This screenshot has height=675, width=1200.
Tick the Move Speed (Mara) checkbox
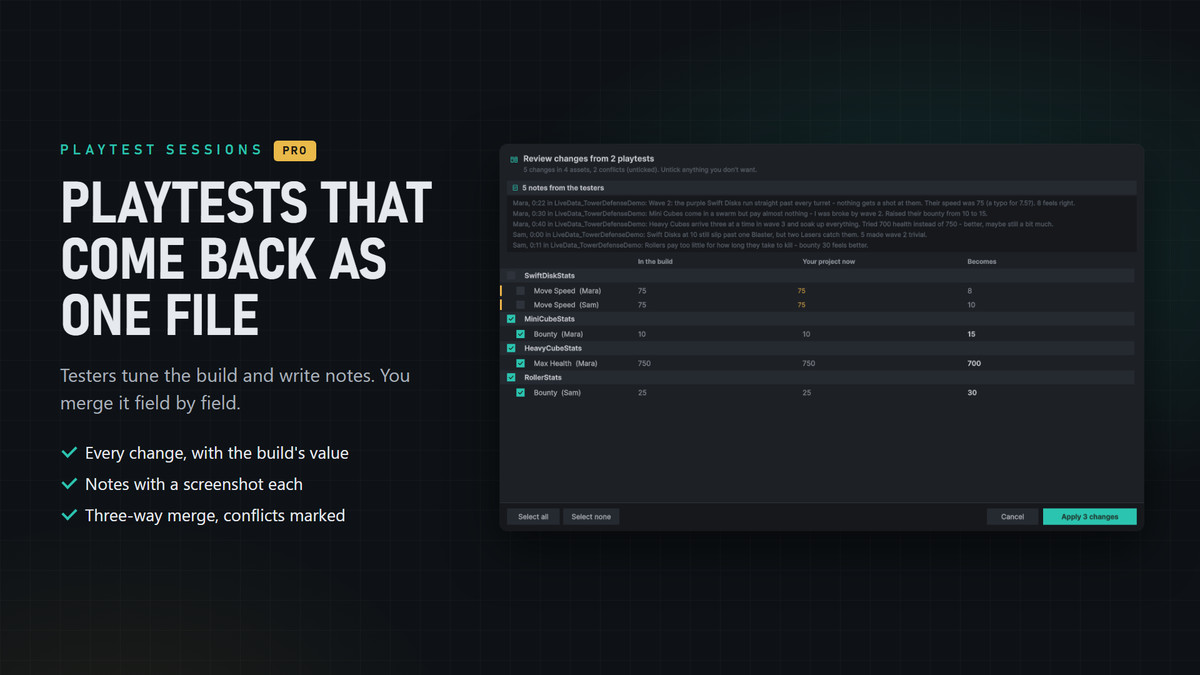[x=520, y=290]
